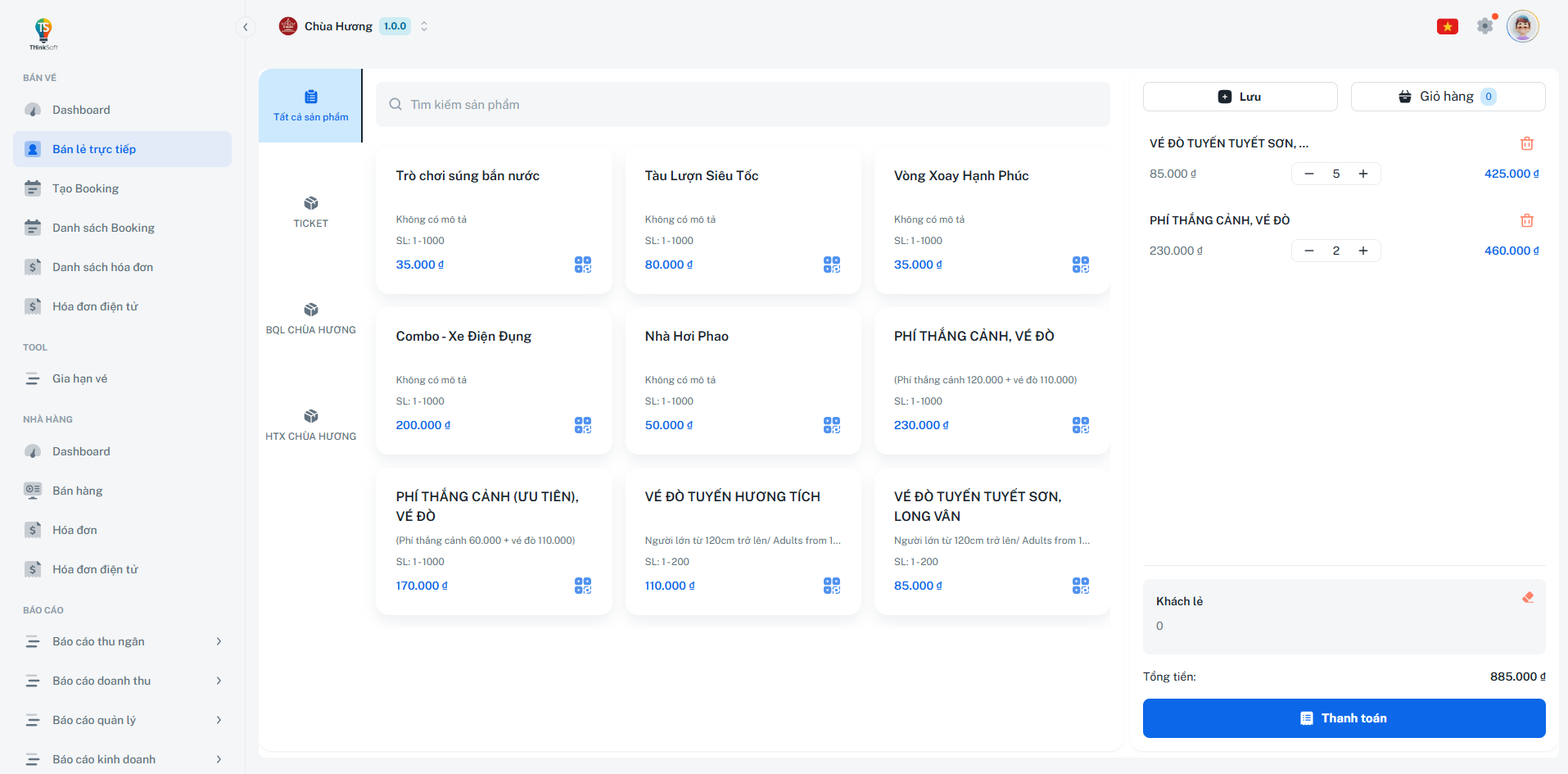Click QR icon on Nhà Hơi Phao card
The height and width of the screenshot is (774, 1568).
(x=831, y=425)
